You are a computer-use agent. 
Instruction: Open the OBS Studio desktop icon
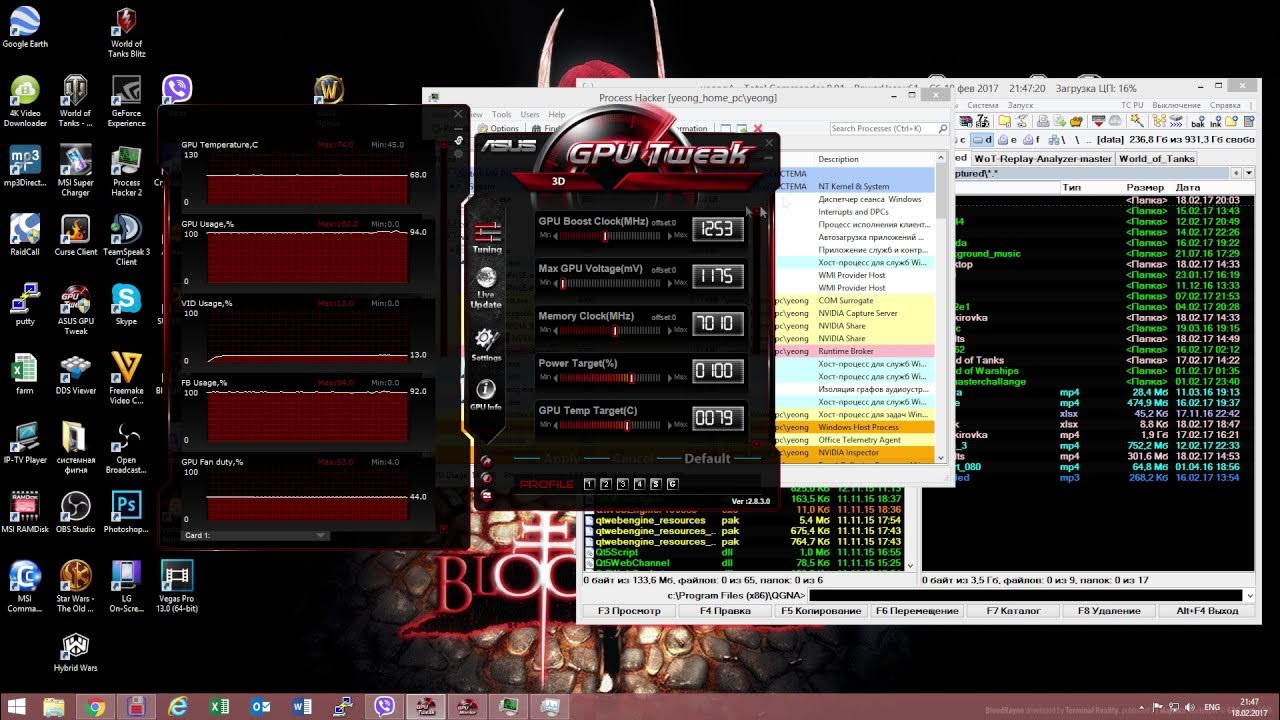75,511
